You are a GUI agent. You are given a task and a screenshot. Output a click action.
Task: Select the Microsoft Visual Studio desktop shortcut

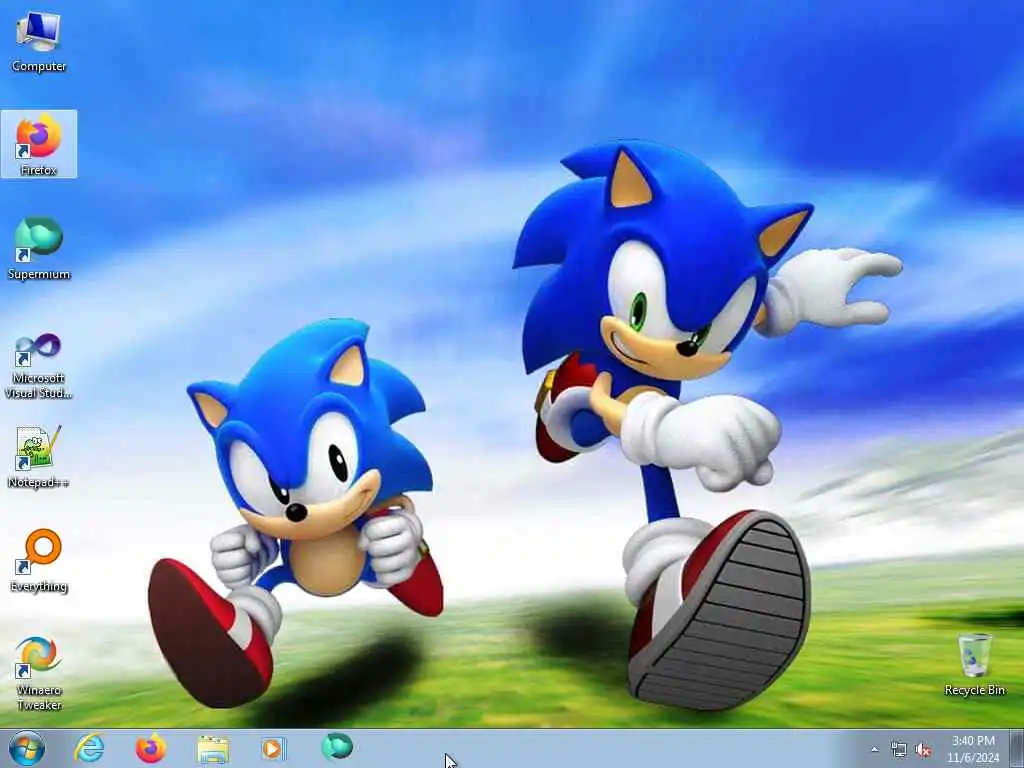point(39,366)
